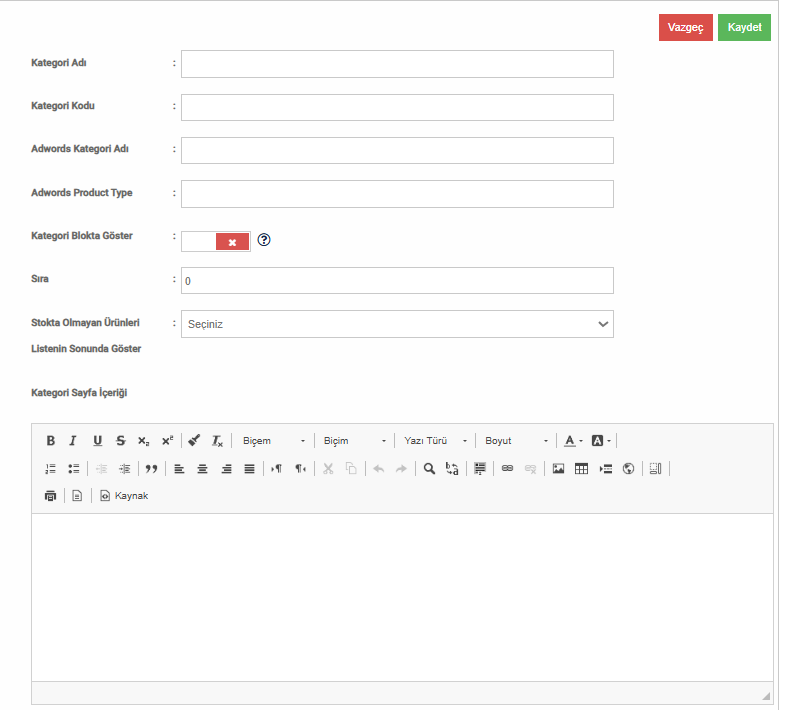Screen dimensions: 796x710
Task: Insert an image into the editor
Action: point(558,468)
